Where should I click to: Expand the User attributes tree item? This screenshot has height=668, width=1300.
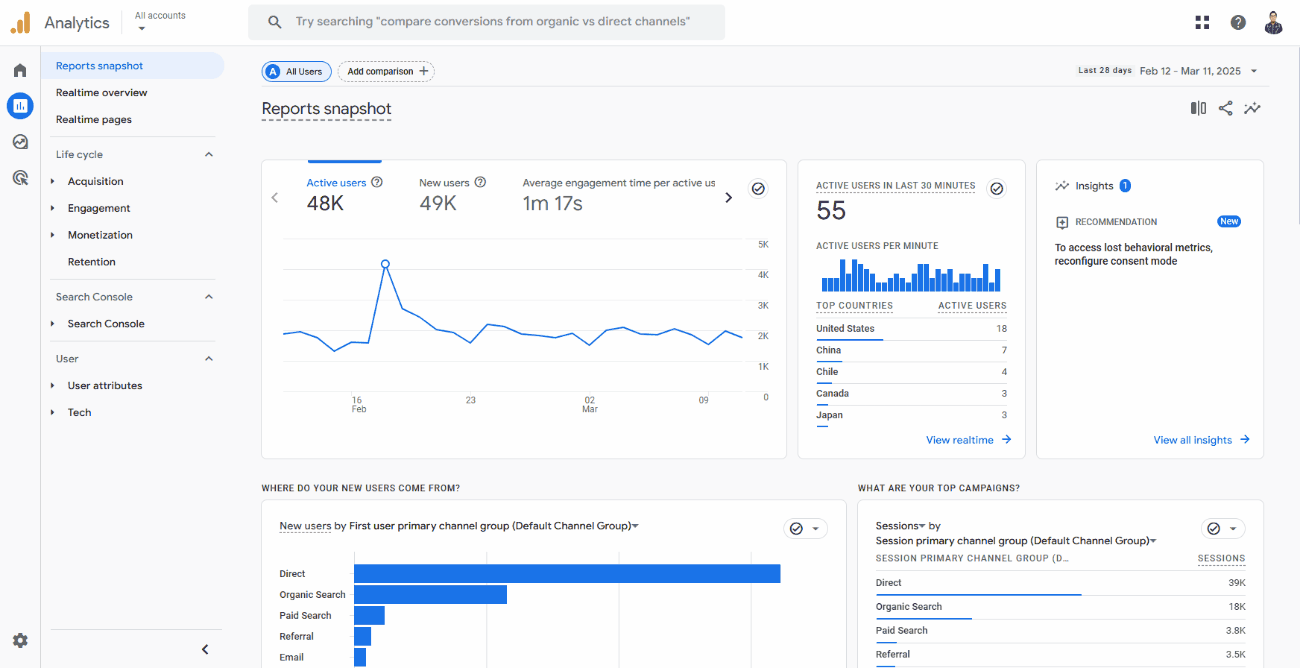pos(53,386)
